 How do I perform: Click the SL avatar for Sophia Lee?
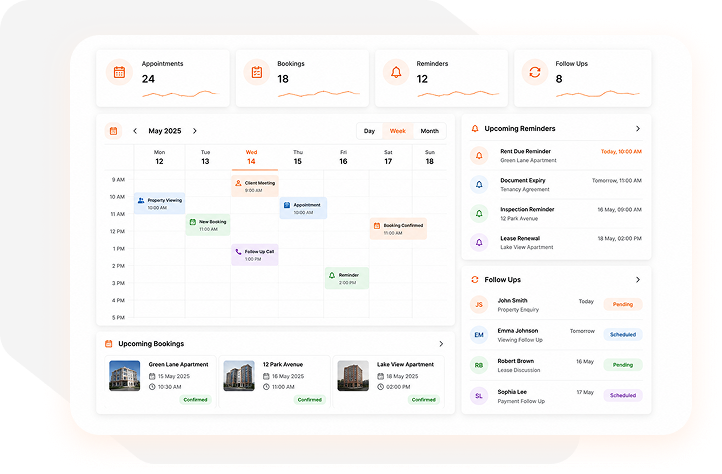pyautogui.click(x=479, y=396)
